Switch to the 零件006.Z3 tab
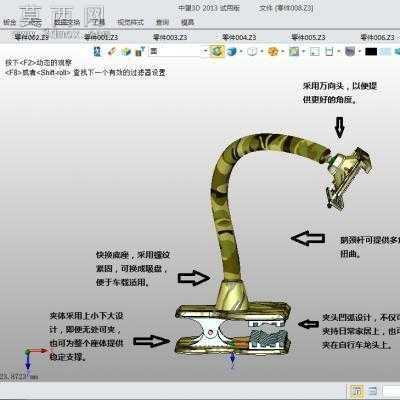Viewport: 400px width, 400px height. [x=377, y=37]
